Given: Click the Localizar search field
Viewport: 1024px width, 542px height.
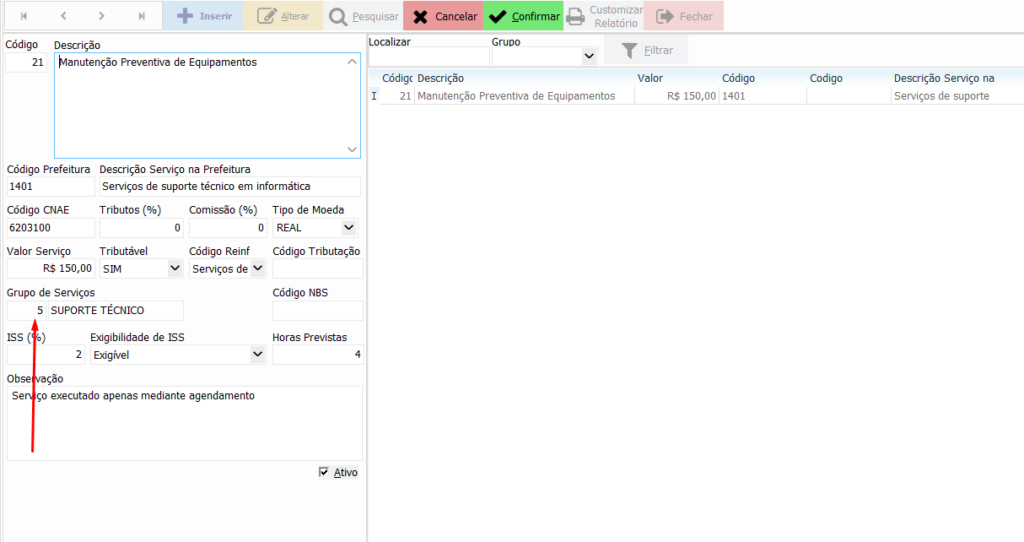Looking at the screenshot, I should (428, 57).
